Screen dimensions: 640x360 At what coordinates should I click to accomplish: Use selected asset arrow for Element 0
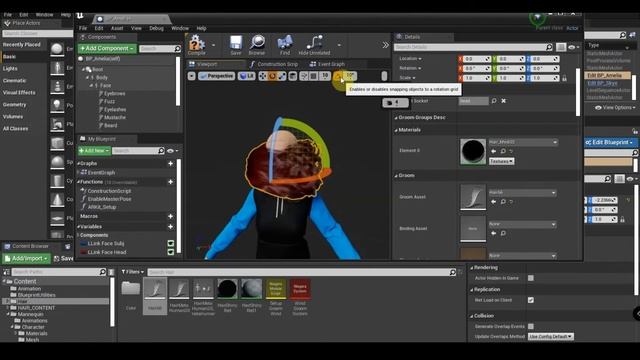click(493, 151)
